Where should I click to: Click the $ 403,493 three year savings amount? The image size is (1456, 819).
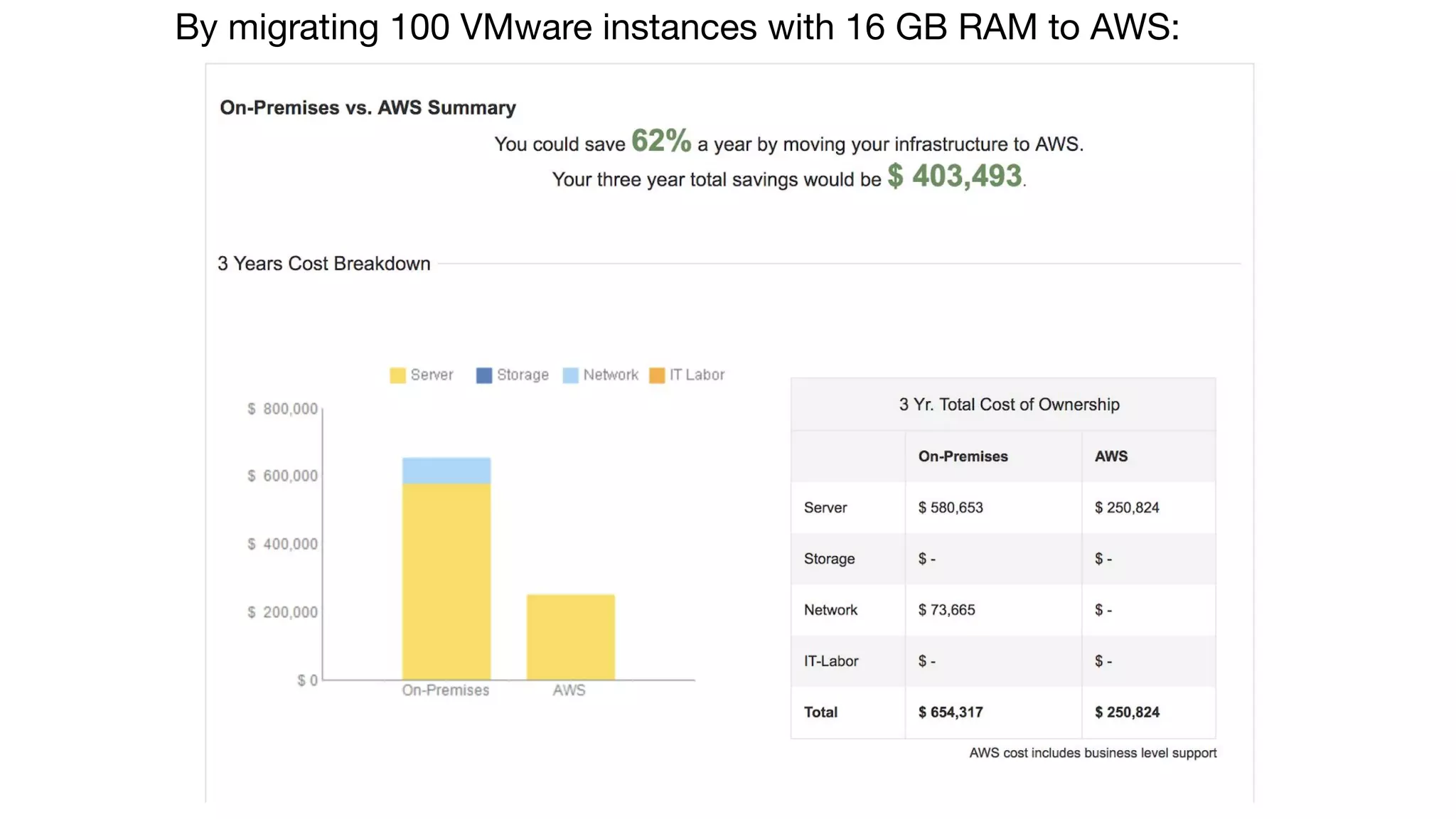tap(955, 176)
